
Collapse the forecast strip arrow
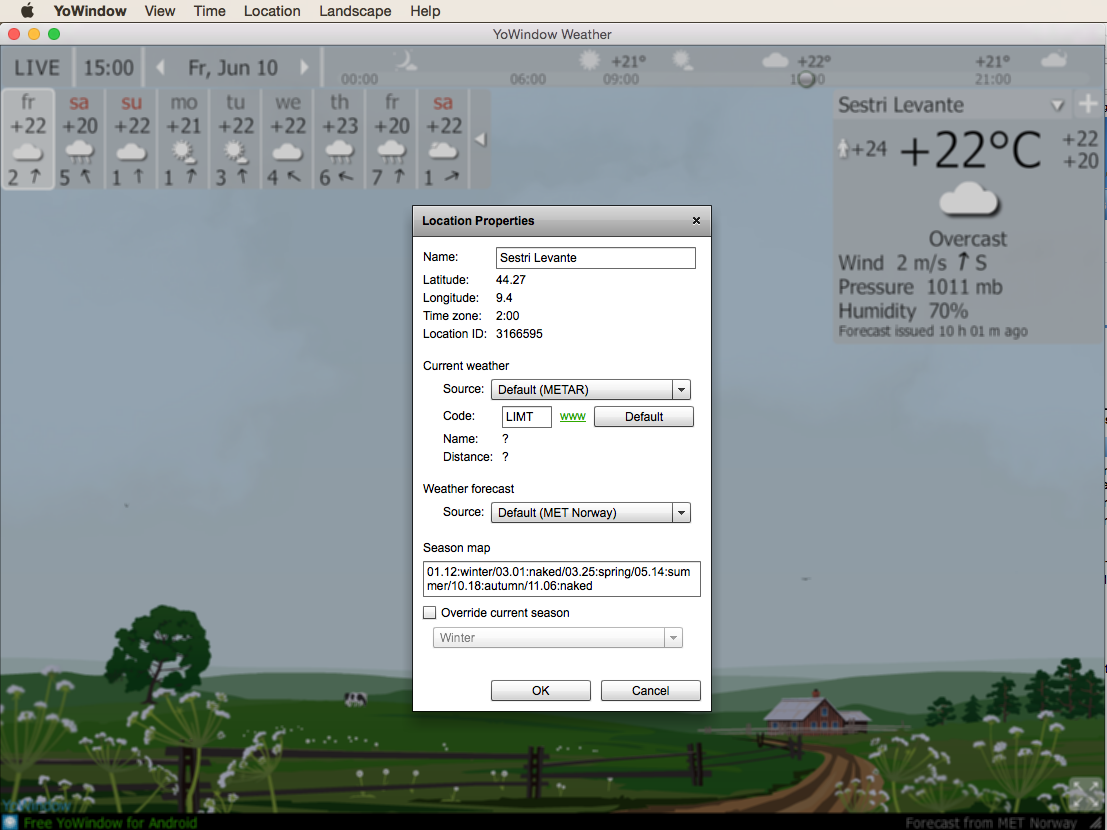point(480,140)
